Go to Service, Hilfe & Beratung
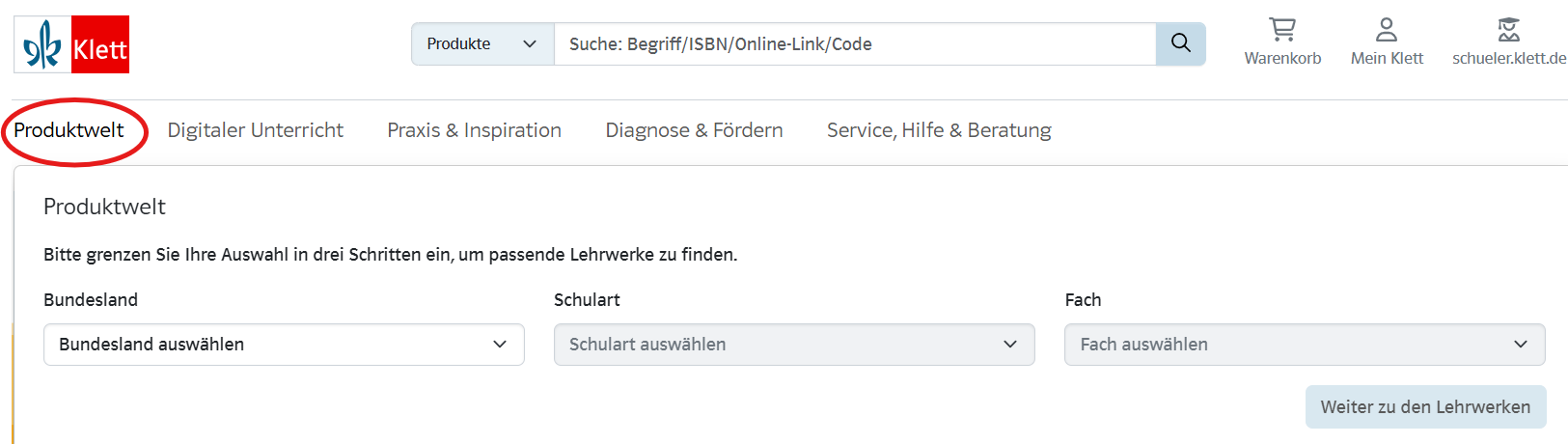This screenshot has width=1568, height=444. point(939,130)
